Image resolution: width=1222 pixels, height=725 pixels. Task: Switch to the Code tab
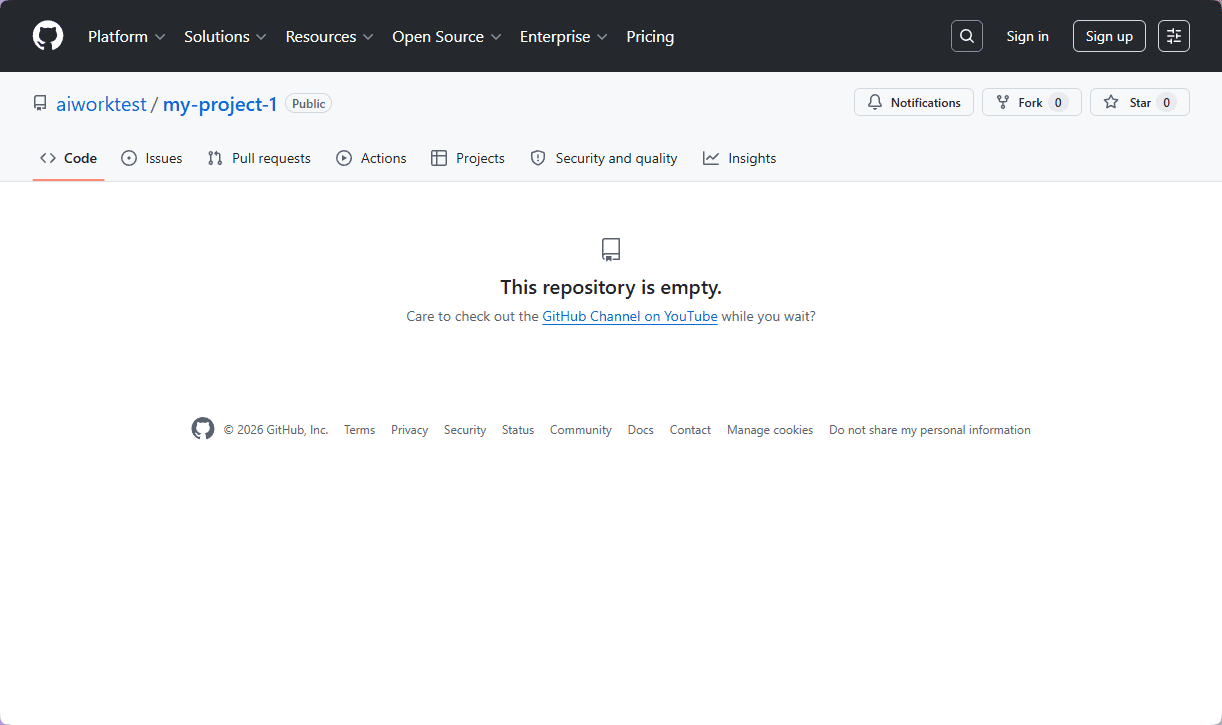[x=69, y=158]
